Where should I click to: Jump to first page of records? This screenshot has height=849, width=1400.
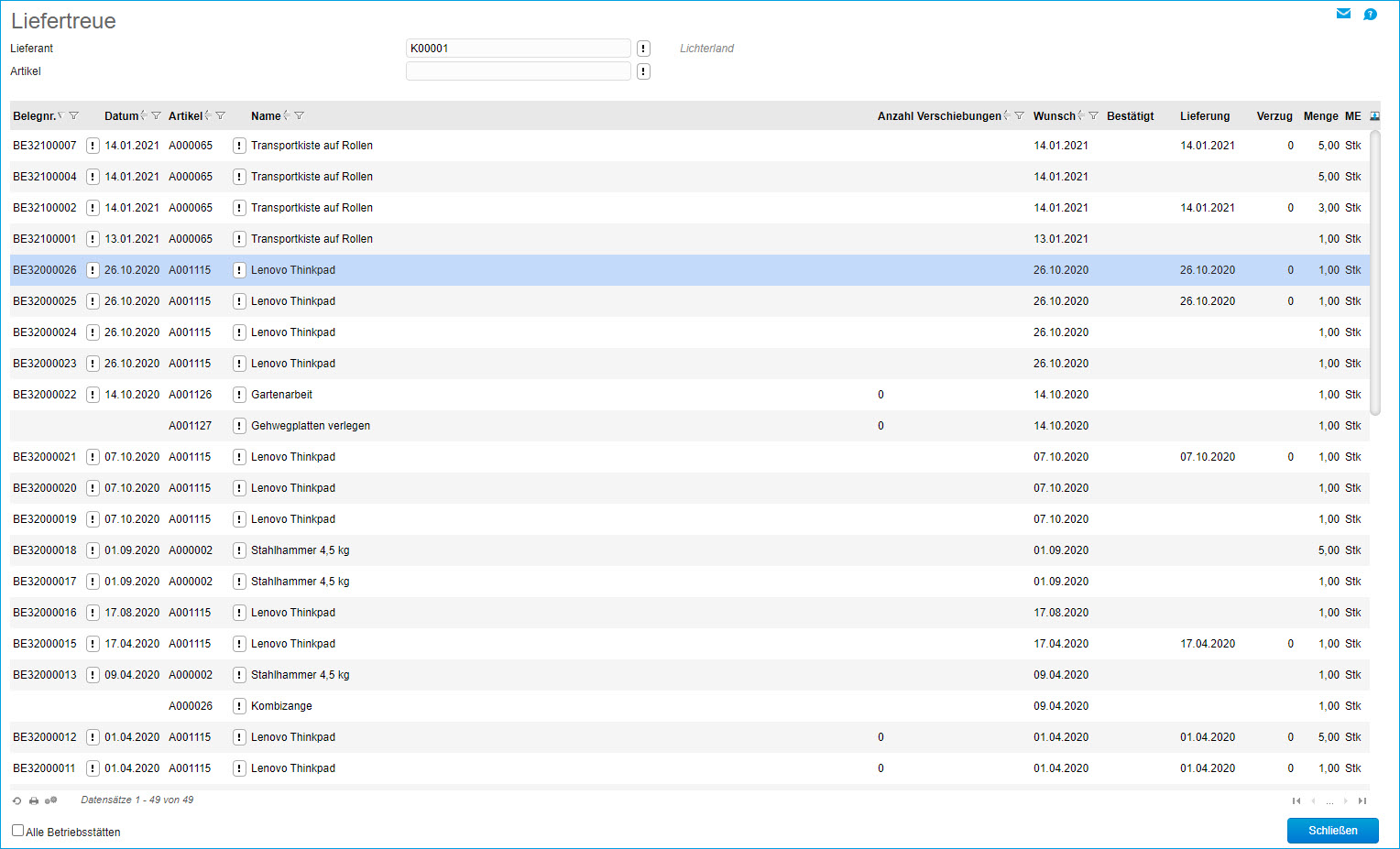(1296, 801)
